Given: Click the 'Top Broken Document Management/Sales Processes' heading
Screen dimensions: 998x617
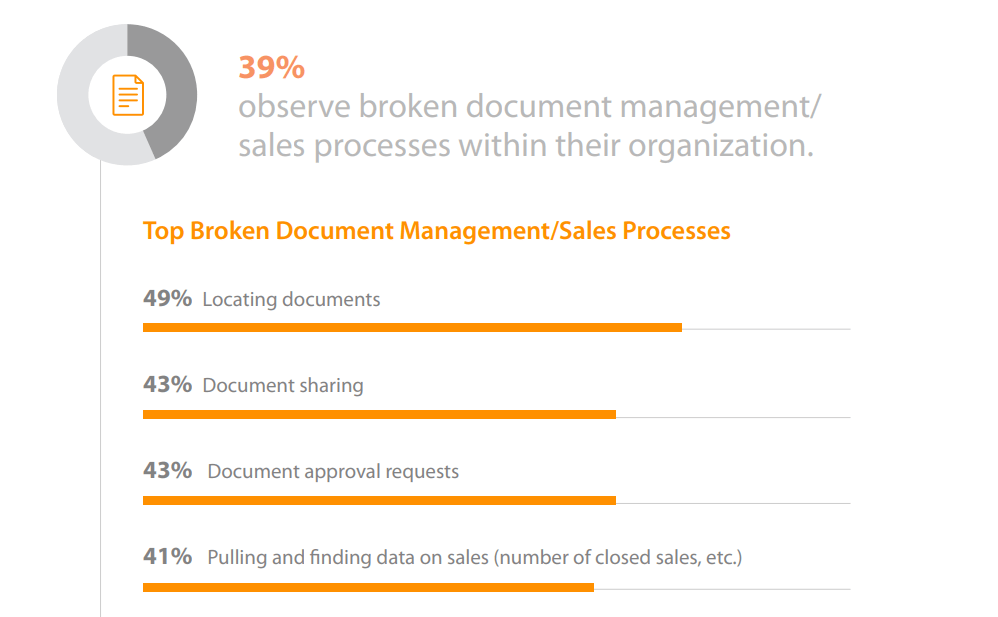Looking at the screenshot, I should pyautogui.click(x=437, y=231).
